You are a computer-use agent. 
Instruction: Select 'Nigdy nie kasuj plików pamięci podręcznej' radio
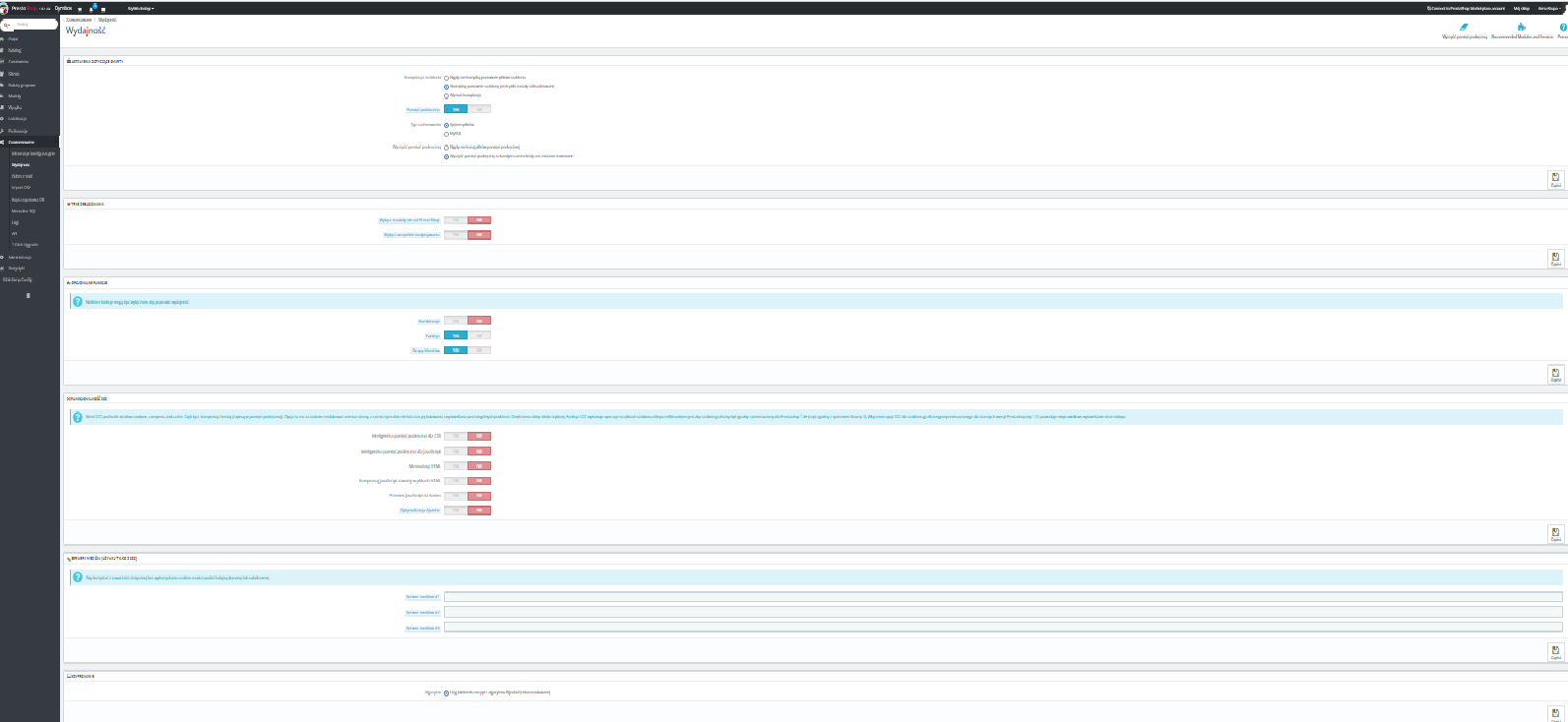[447, 148]
